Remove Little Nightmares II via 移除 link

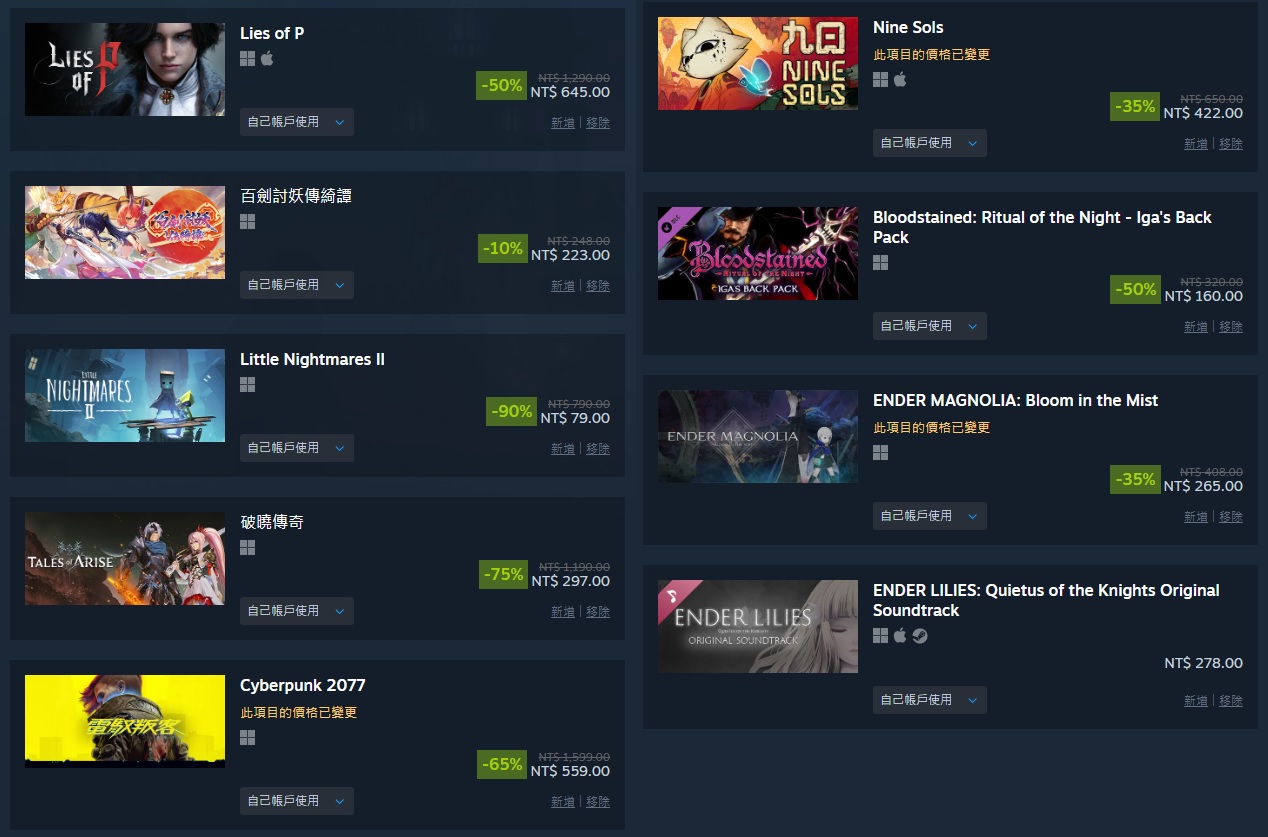(x=598, y=449)
